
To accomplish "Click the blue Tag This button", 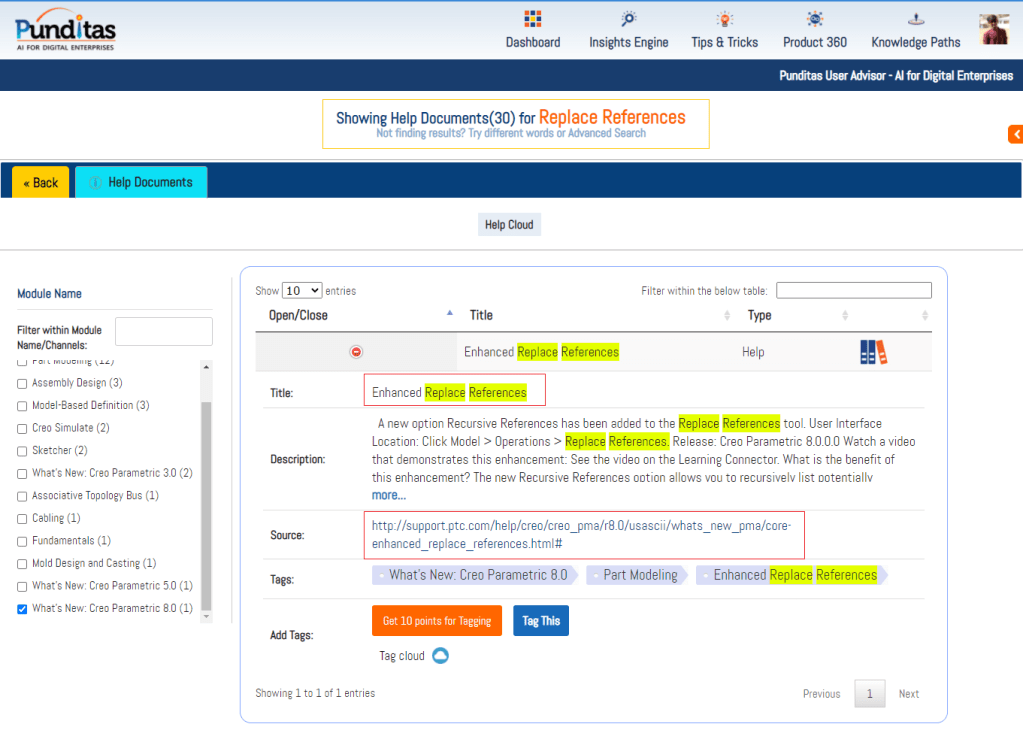I will 541,621.
